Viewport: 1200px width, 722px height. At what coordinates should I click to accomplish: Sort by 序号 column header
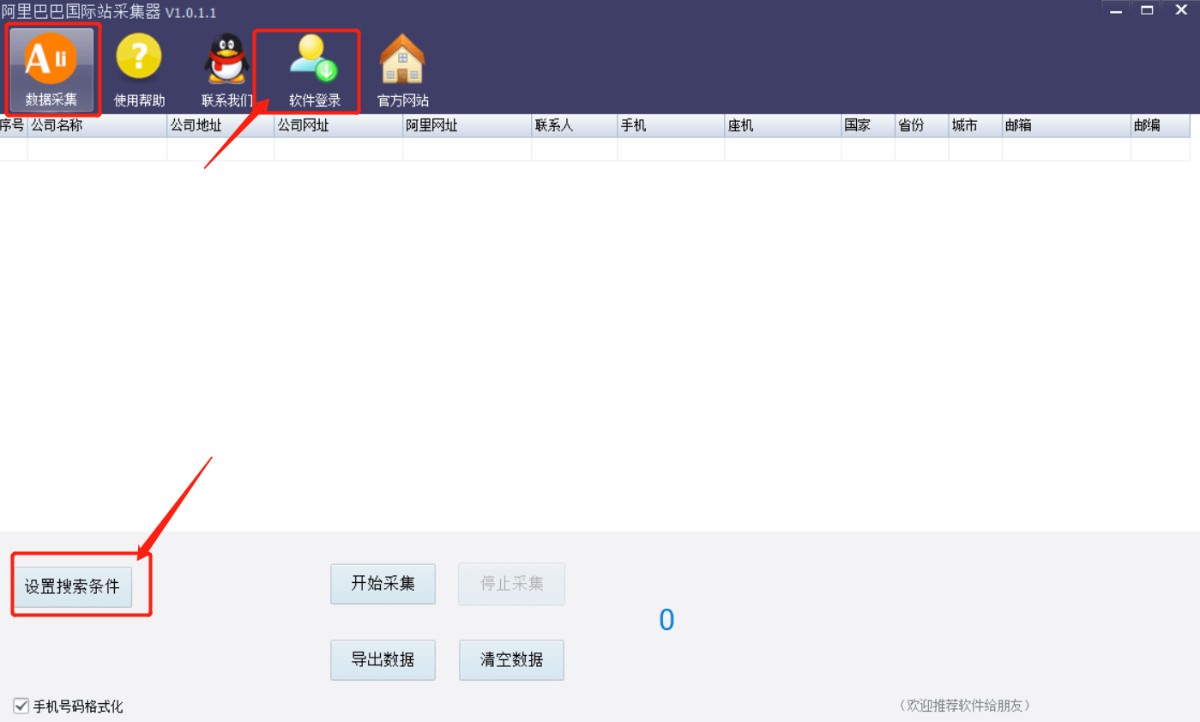point(13,126)
